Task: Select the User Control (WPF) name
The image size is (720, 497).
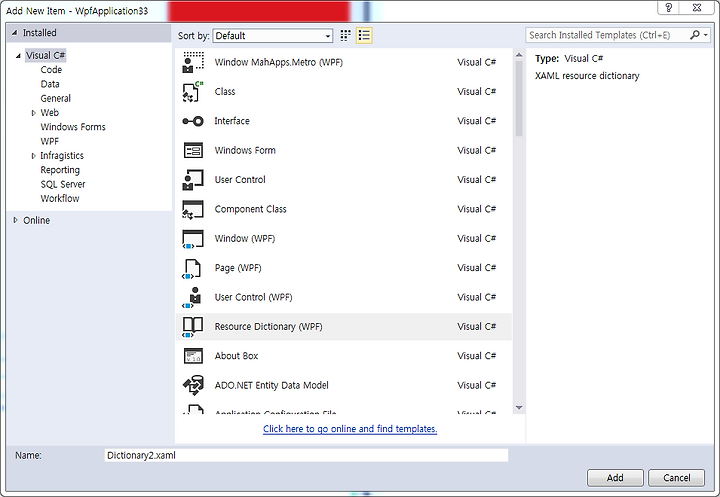Action: (253, 297)
